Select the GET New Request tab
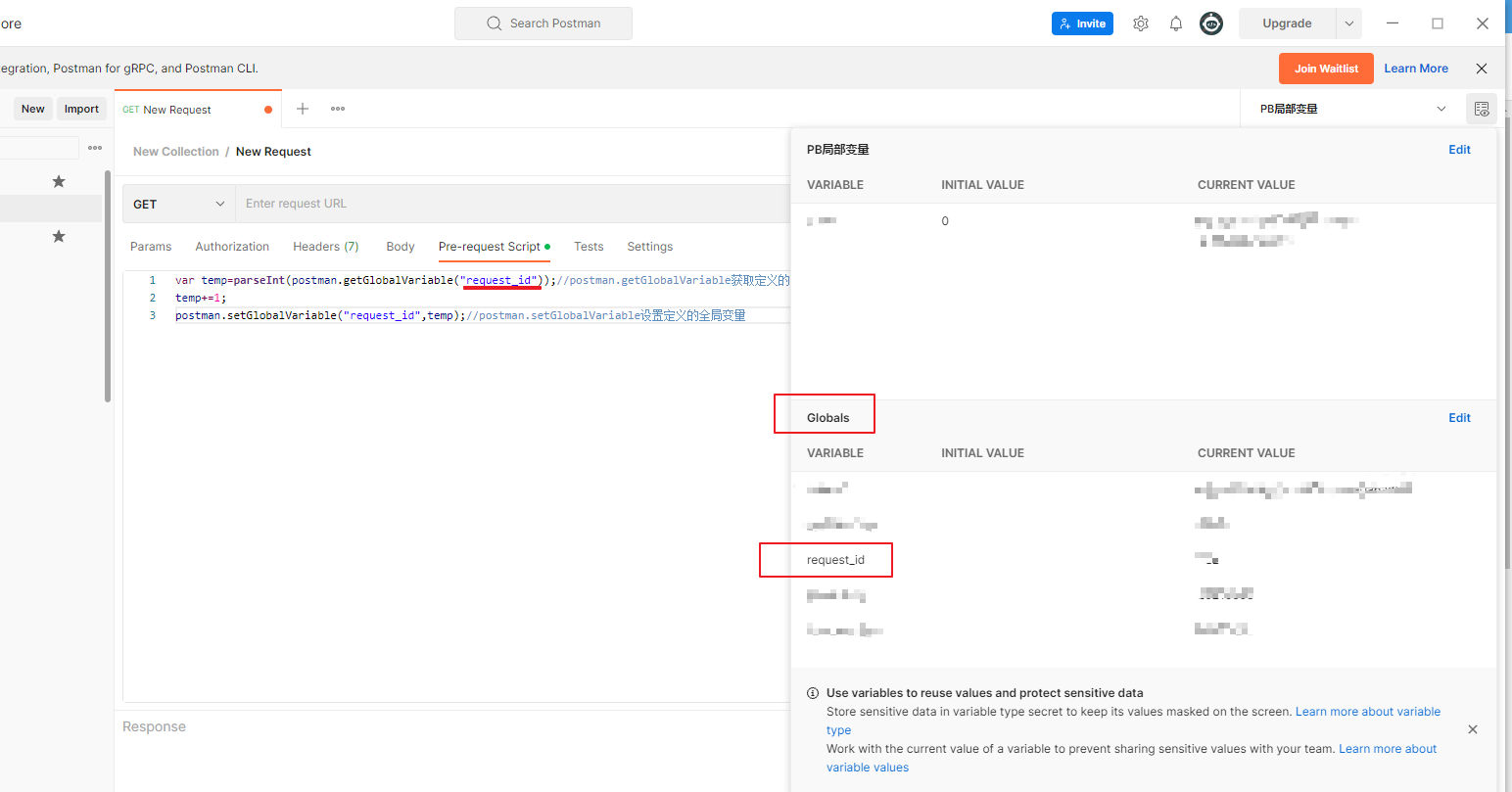The height and width of the screenshot is (792, 1512). click(x=198, y=110)
